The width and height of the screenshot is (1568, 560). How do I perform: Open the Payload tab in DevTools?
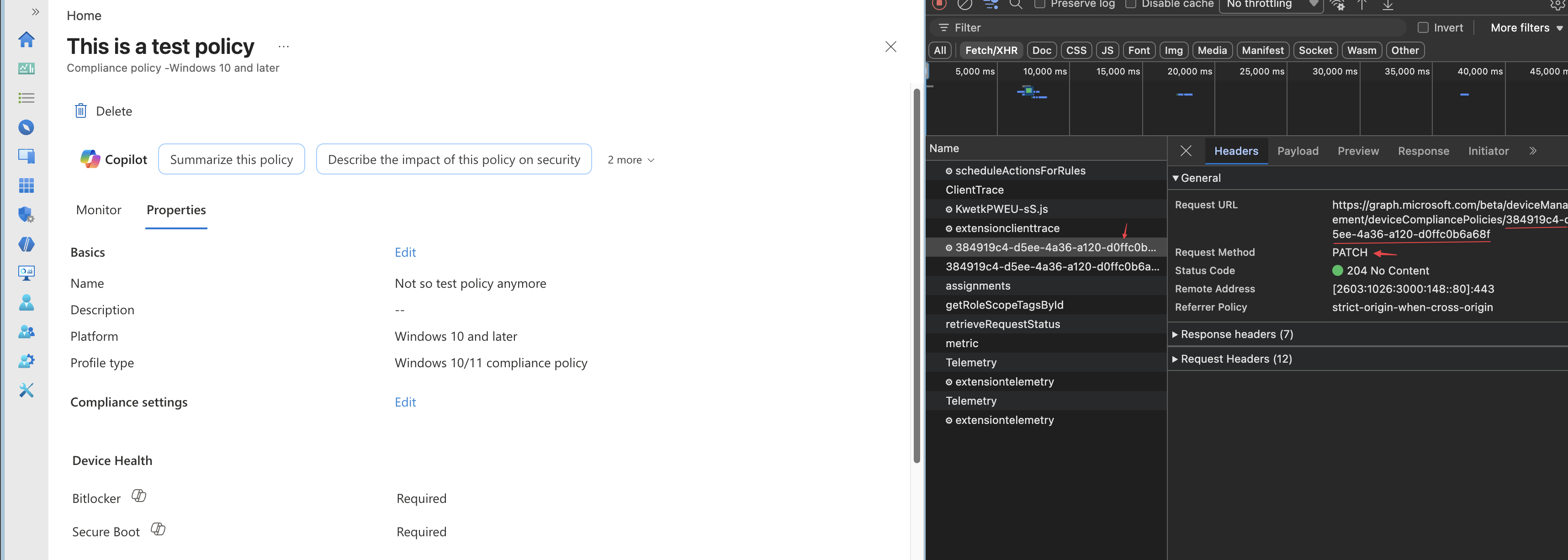(1297, 151)
